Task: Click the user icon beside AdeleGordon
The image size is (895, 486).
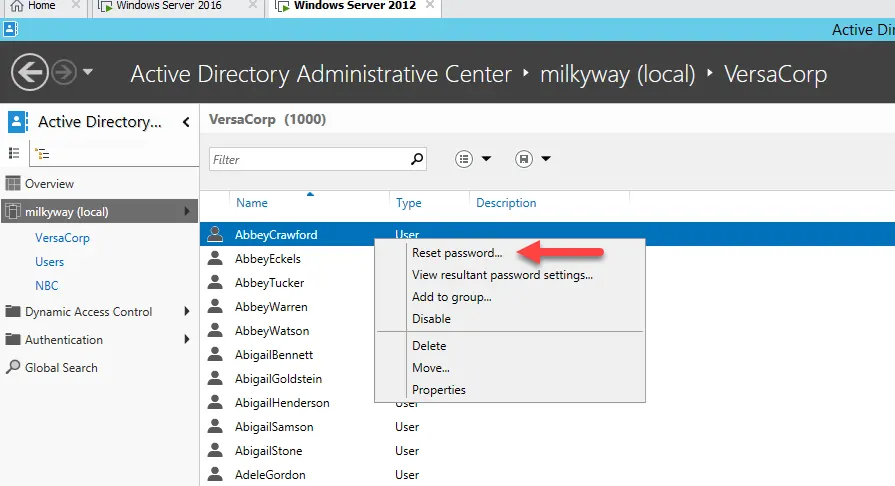Action: [x=215, y=474]
